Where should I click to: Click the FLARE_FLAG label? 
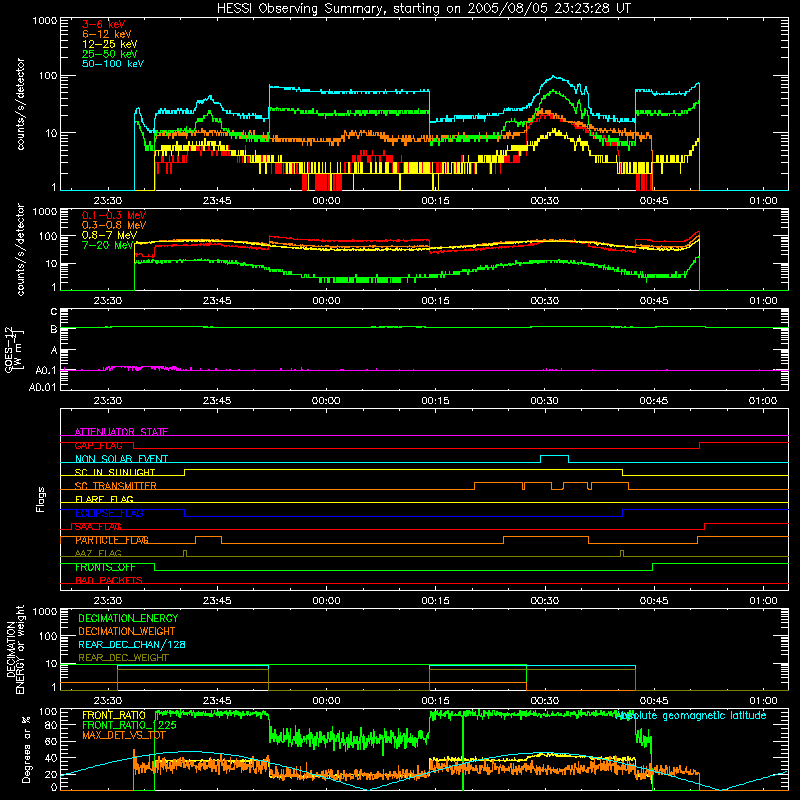pyautogui.click(x=104, y=499)
